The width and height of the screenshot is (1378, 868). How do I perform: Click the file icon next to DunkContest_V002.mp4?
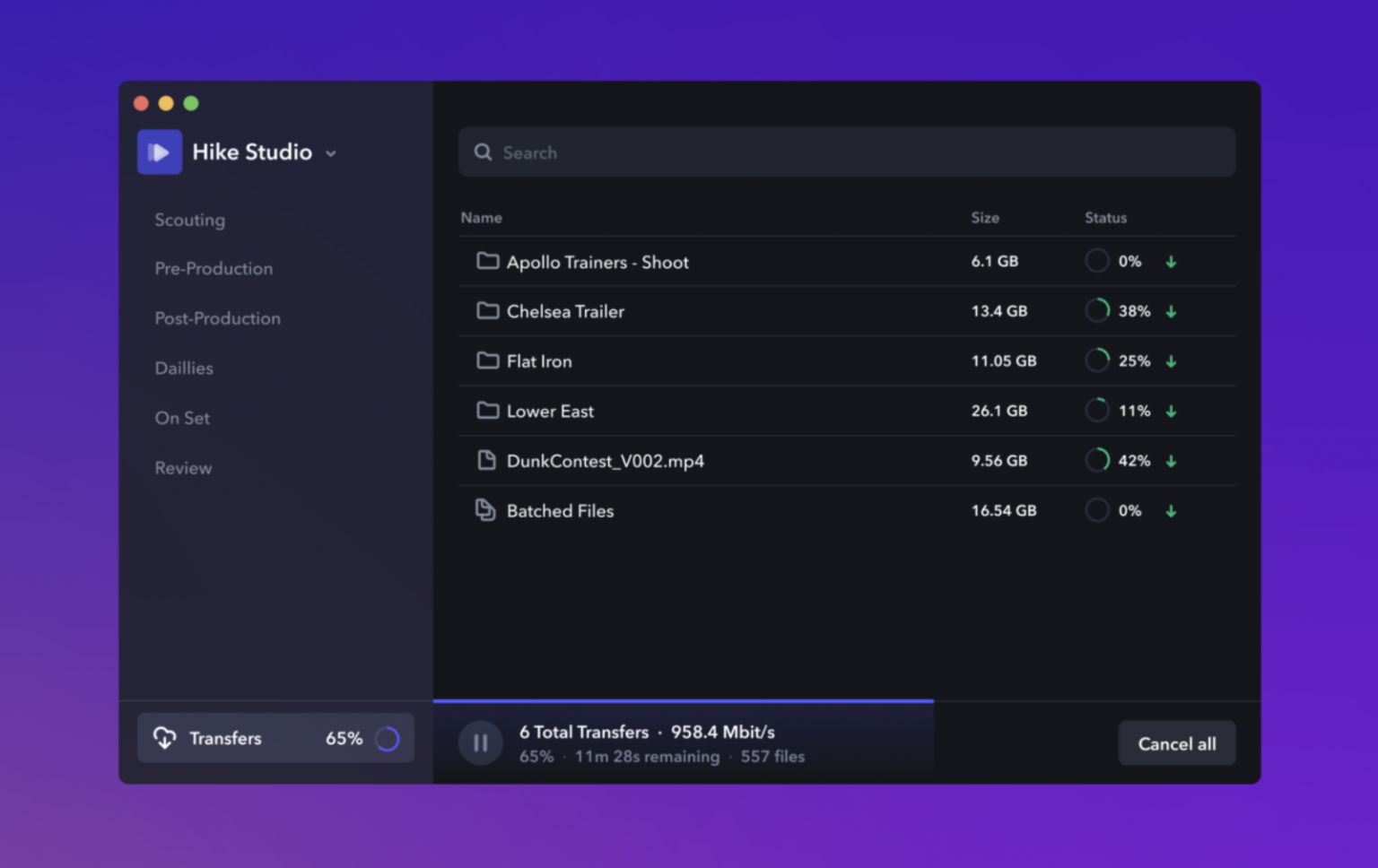click(x=487, y=460)
